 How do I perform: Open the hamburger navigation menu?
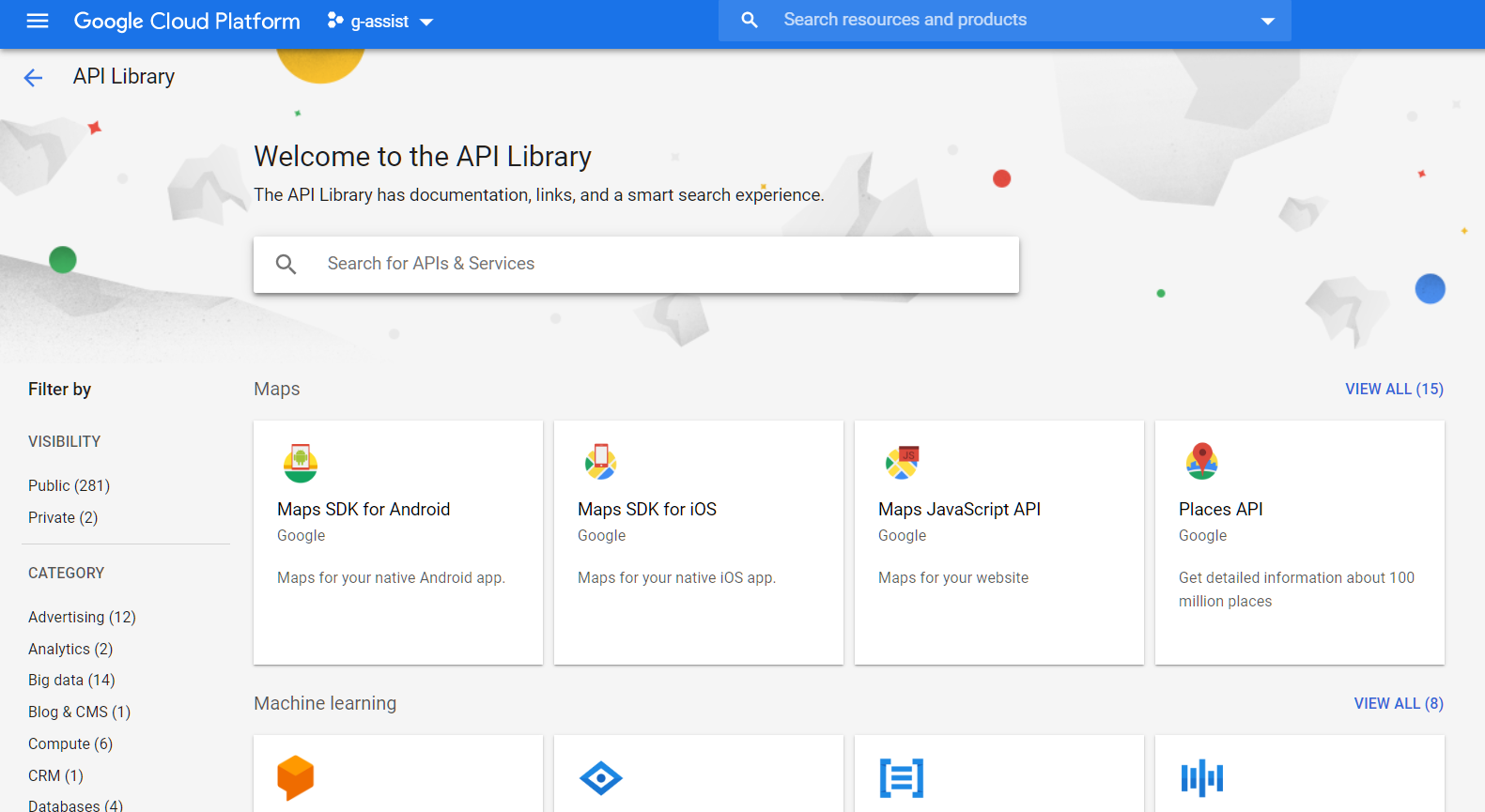(38, 21)
